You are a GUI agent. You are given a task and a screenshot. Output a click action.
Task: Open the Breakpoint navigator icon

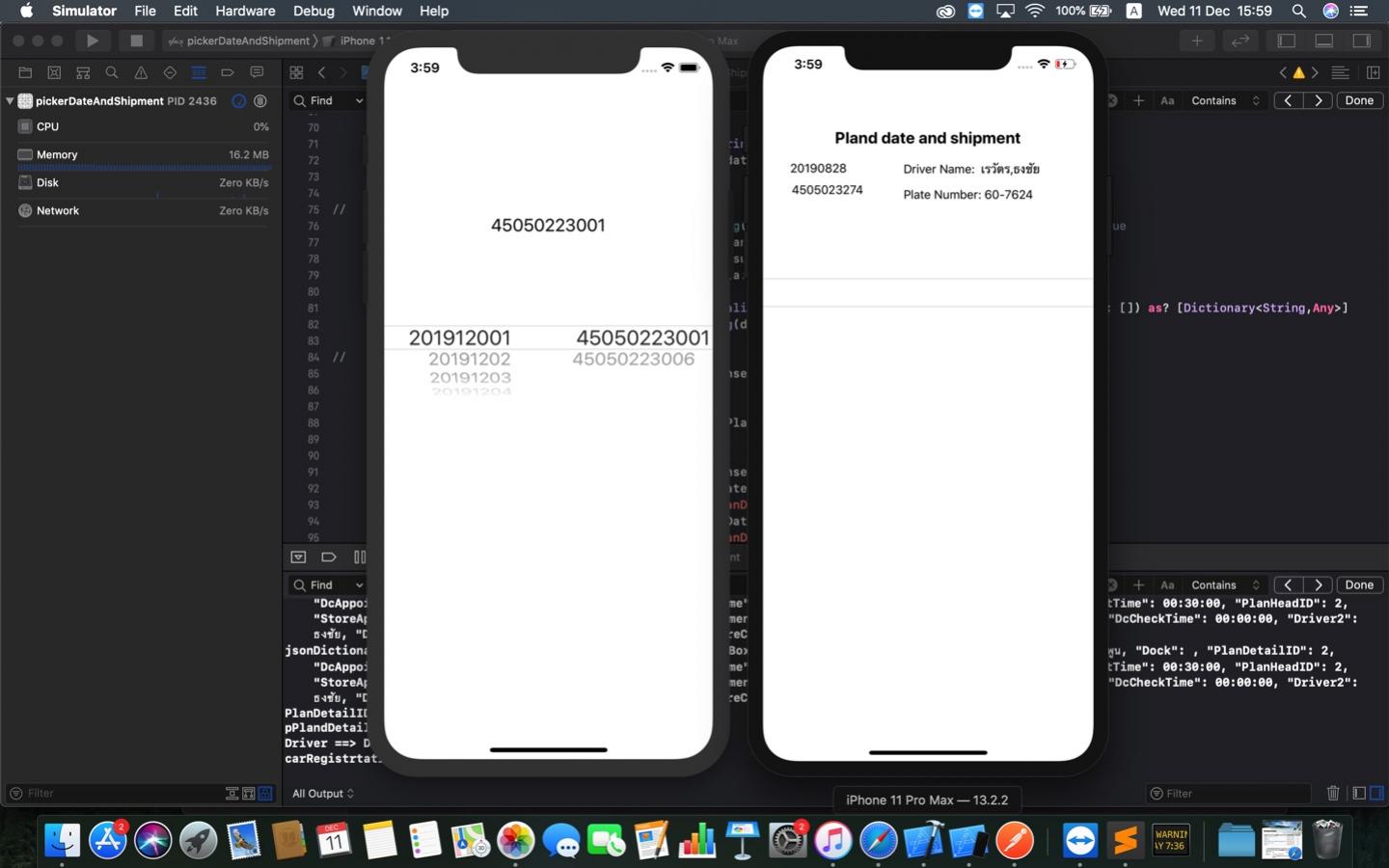228,72
